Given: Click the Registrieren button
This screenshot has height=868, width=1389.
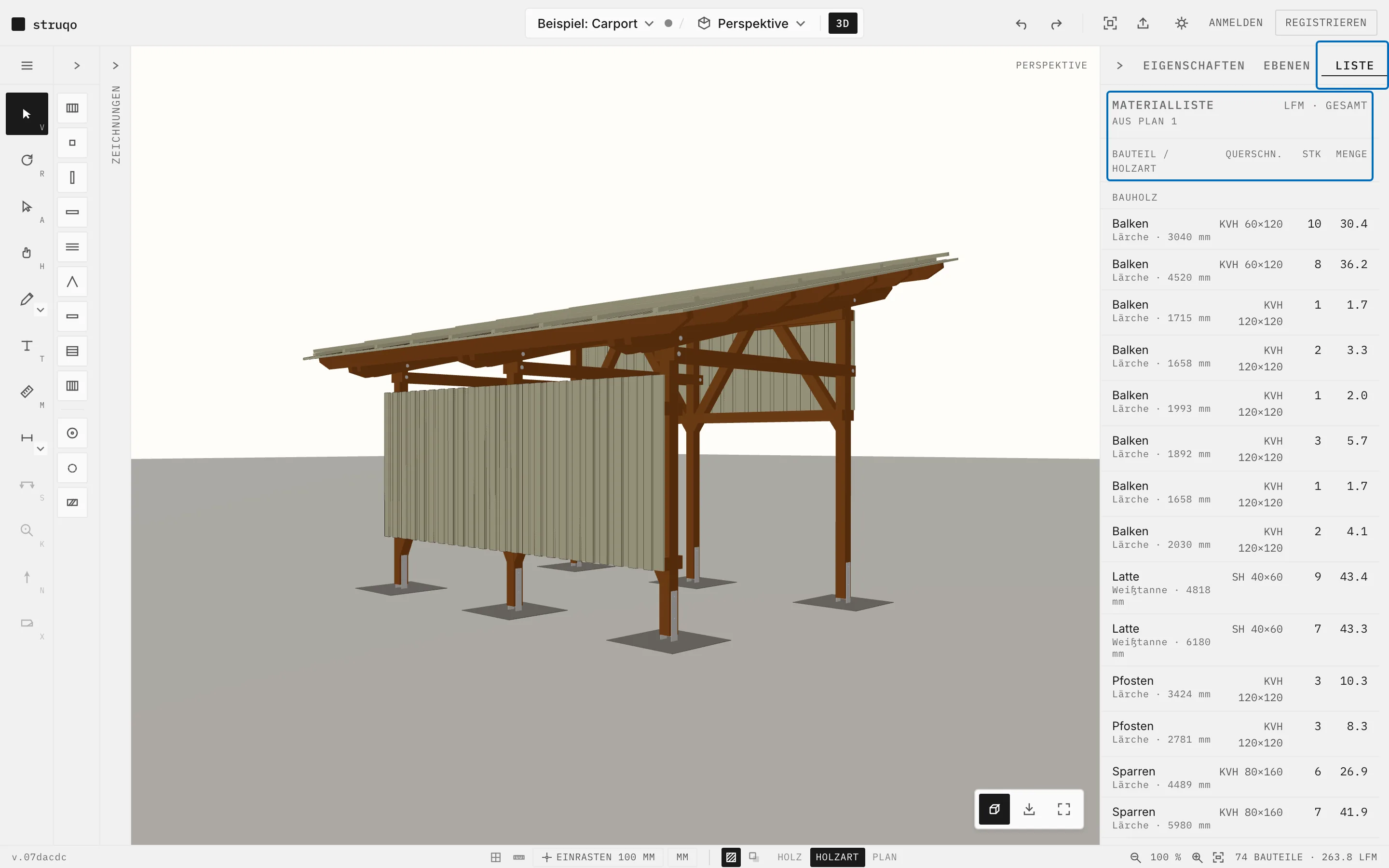Looking at the screenshot, I should tap(1326, 23).
